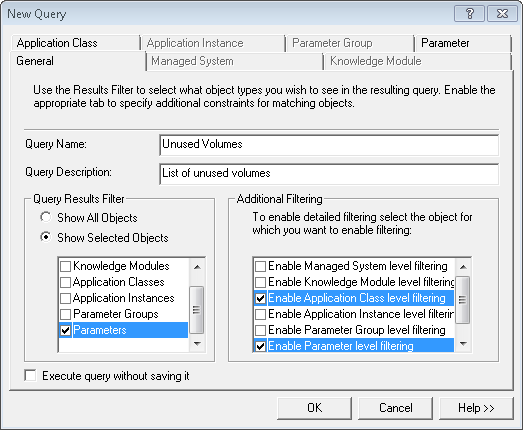Click the question mark help icon in title bar
This screenshot has height=430, width=523.
[x=469, y=14]
